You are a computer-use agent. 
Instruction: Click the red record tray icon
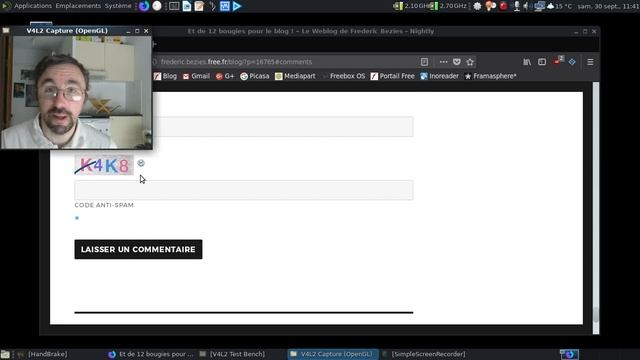(x=503, y=6)
